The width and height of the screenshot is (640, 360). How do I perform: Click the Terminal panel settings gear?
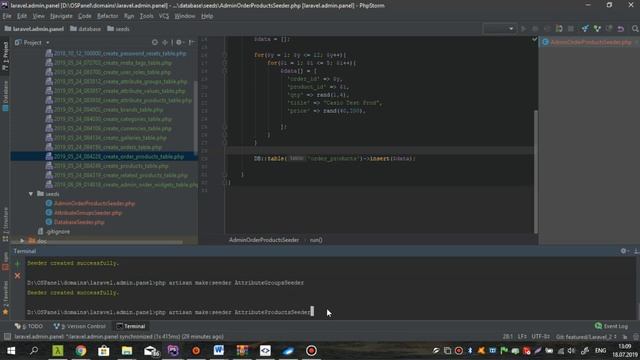coord(624,251)
